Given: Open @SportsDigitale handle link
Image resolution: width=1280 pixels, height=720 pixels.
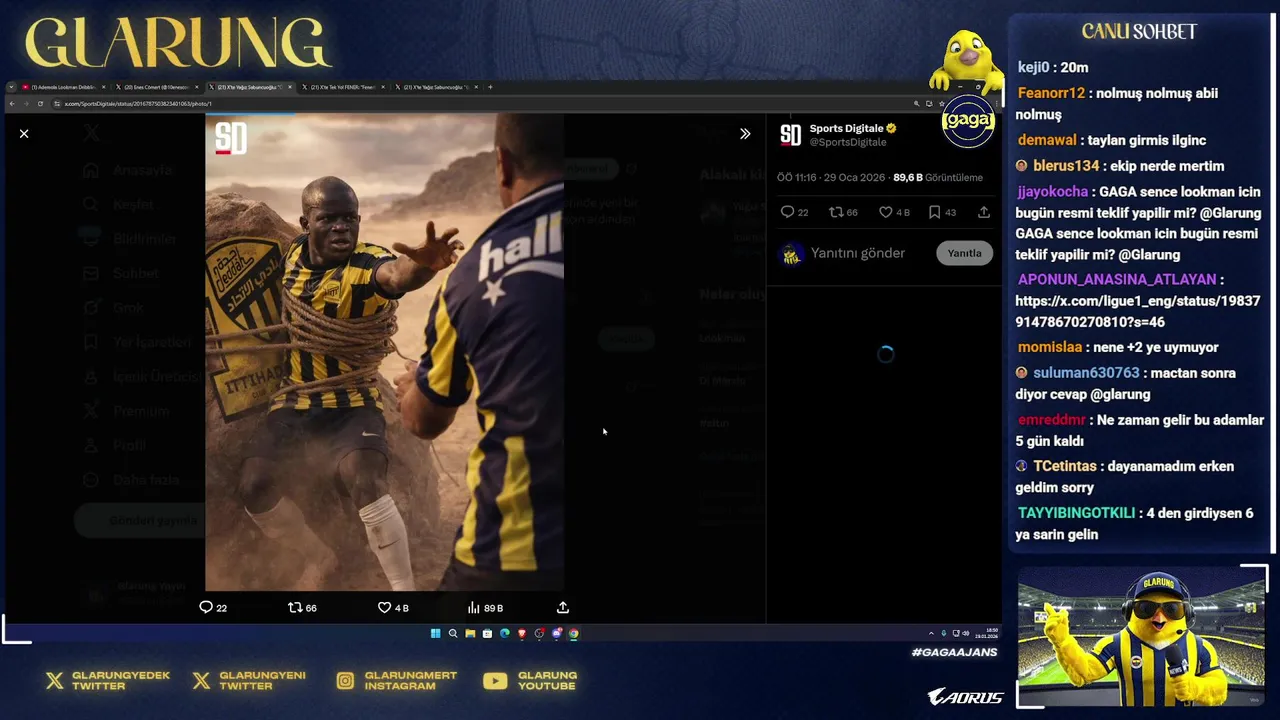Looking at the screenshot, I should (x=848, y=142).
